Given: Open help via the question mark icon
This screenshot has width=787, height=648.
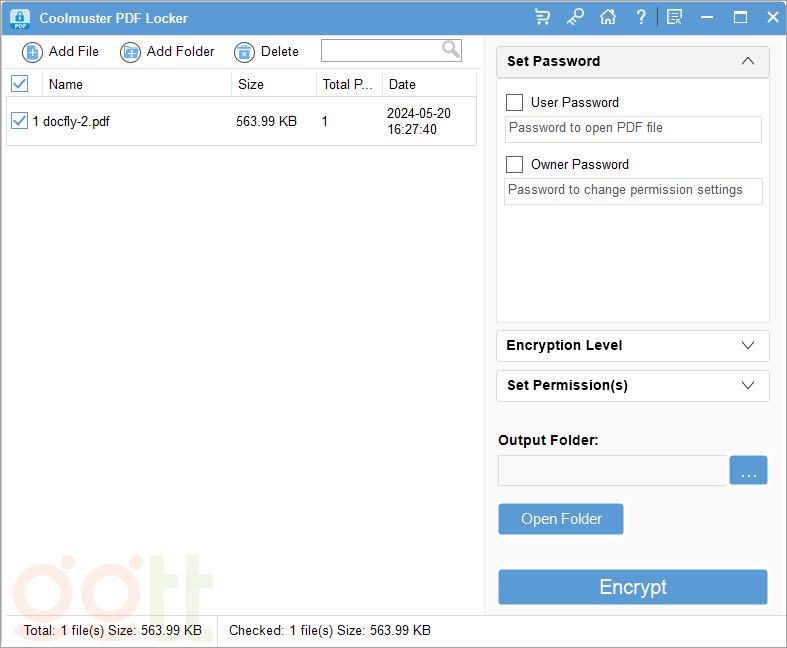Looking at the screenshot, I should point(641,17).
